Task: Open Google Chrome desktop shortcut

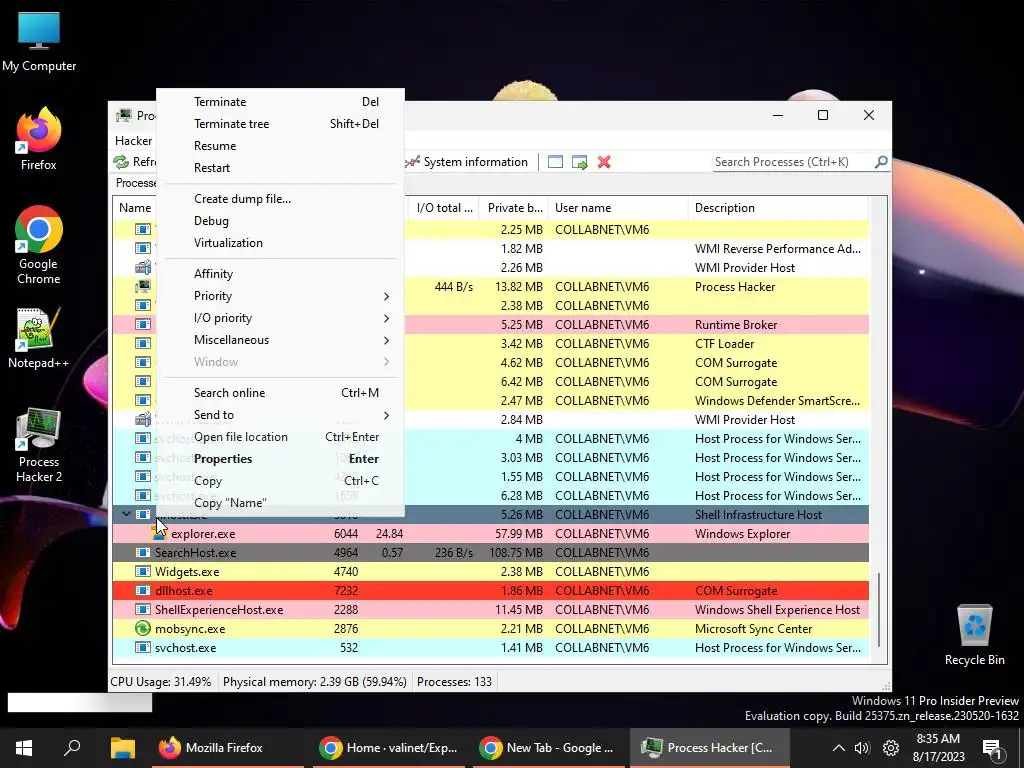Action: coord(39,246)
